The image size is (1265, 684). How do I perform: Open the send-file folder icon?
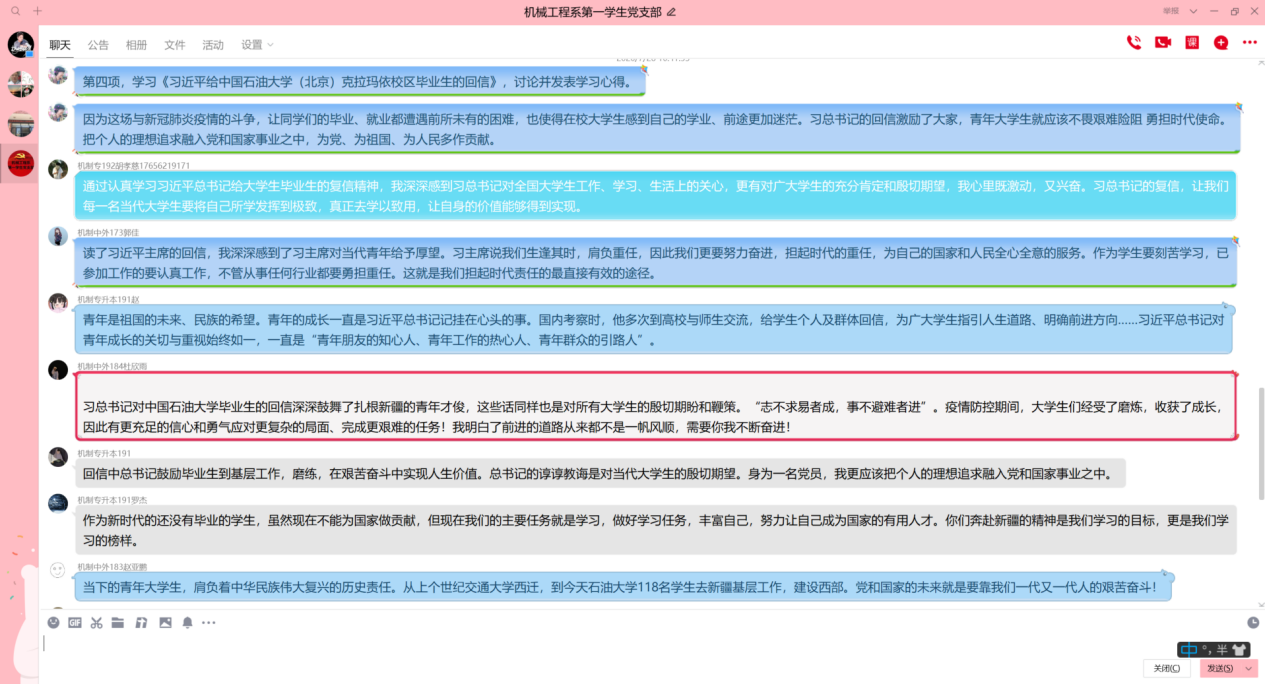point(118,623)
